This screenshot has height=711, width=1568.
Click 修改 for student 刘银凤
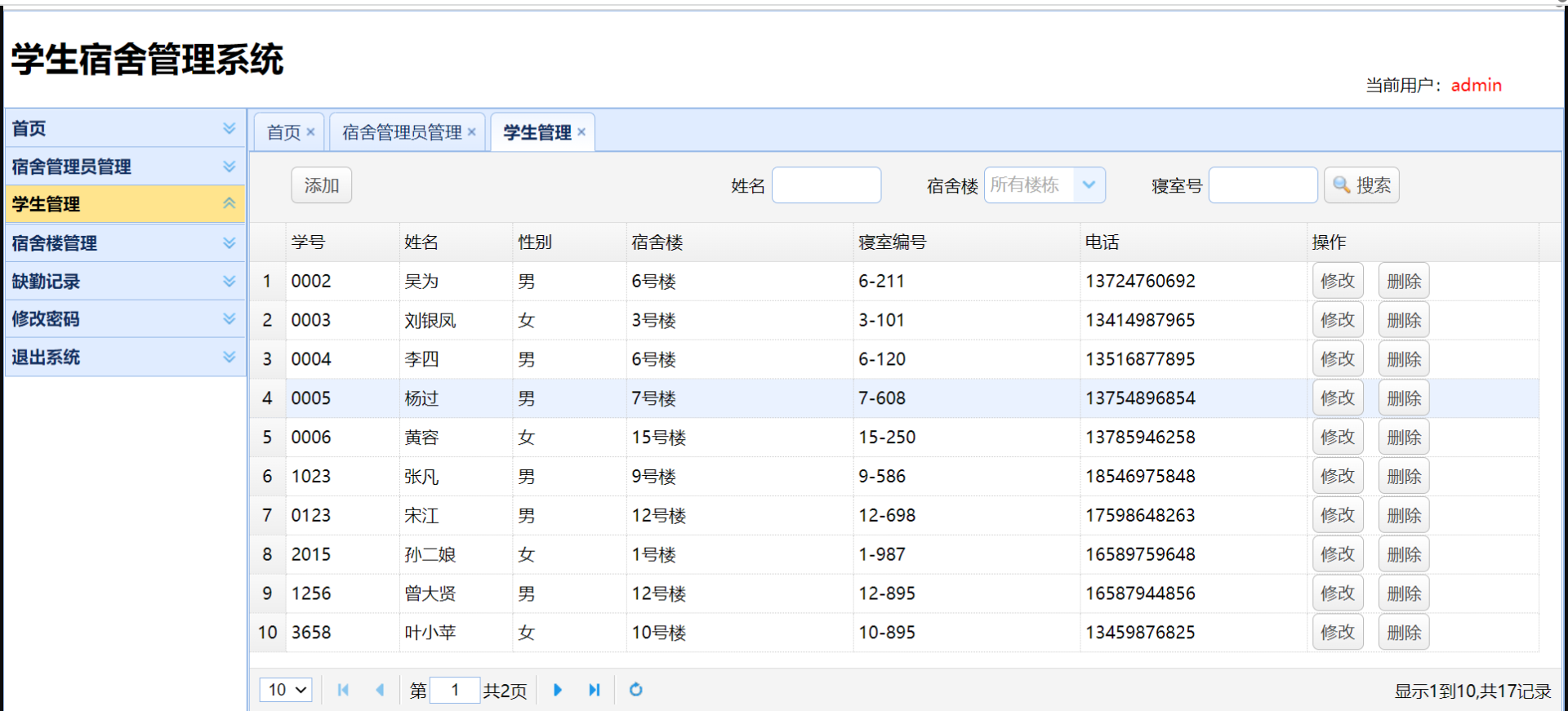pyautogui.click(x=1338, y=320)
